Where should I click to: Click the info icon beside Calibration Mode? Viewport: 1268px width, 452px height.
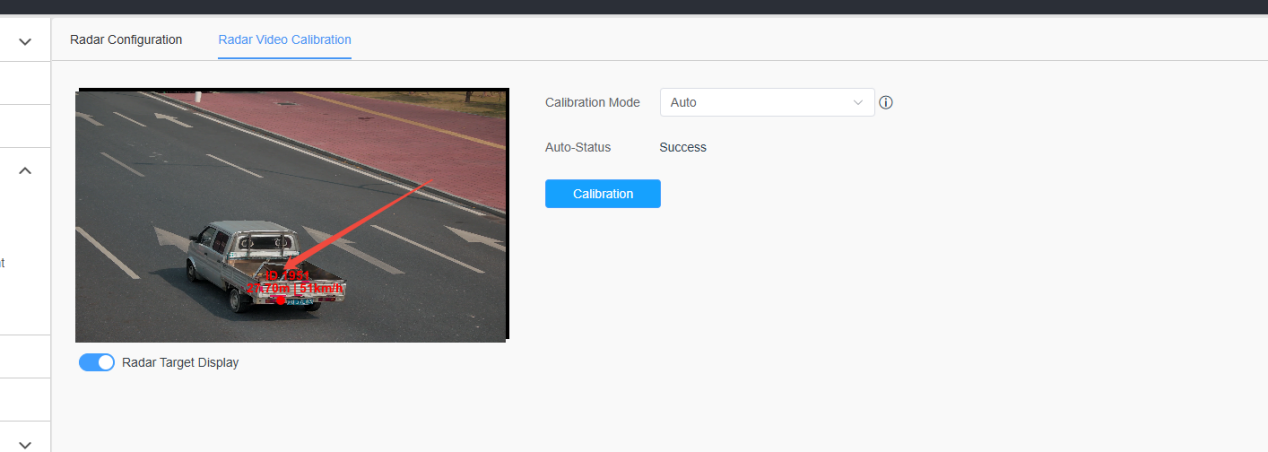885,103
